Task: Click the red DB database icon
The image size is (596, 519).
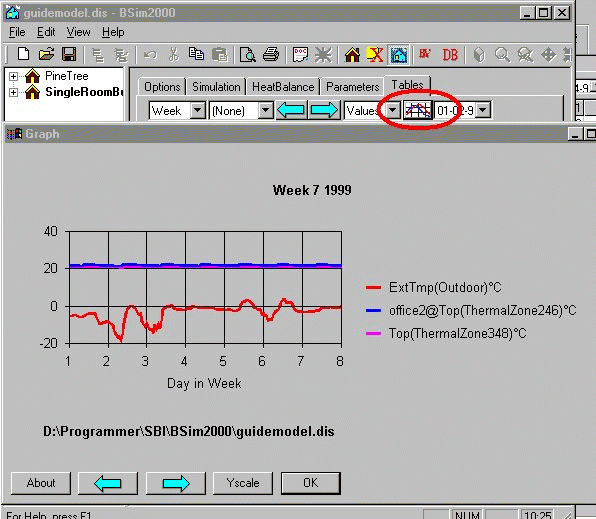Action: [x=450, y=55]
